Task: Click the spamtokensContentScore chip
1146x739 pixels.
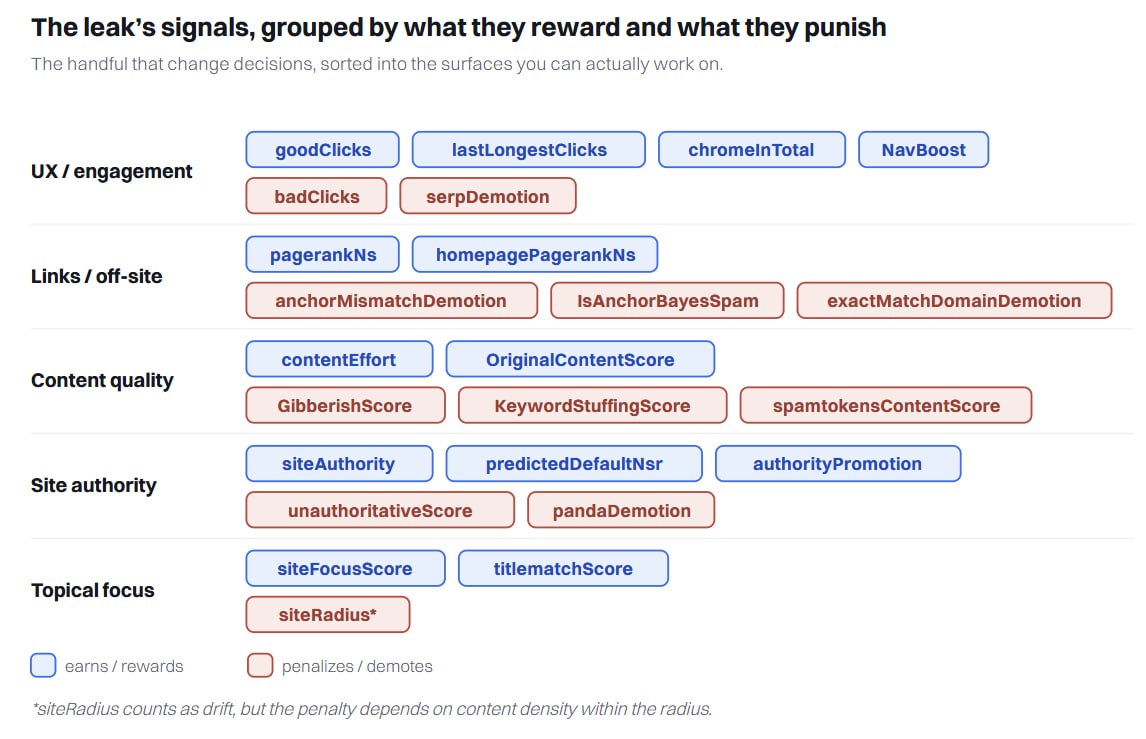Action: 886,405
